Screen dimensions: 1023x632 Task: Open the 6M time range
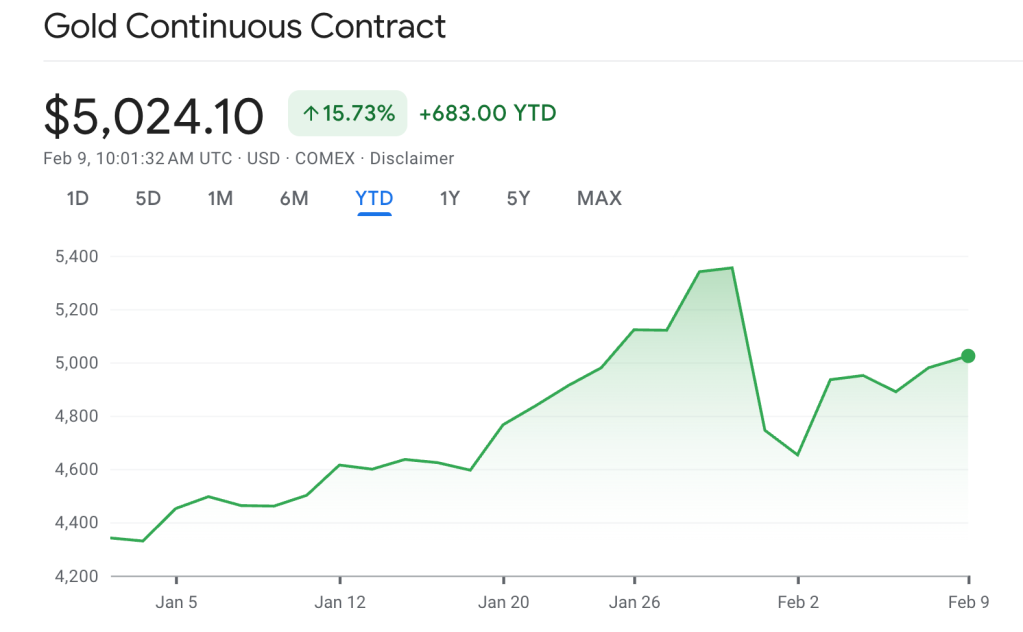294,198
